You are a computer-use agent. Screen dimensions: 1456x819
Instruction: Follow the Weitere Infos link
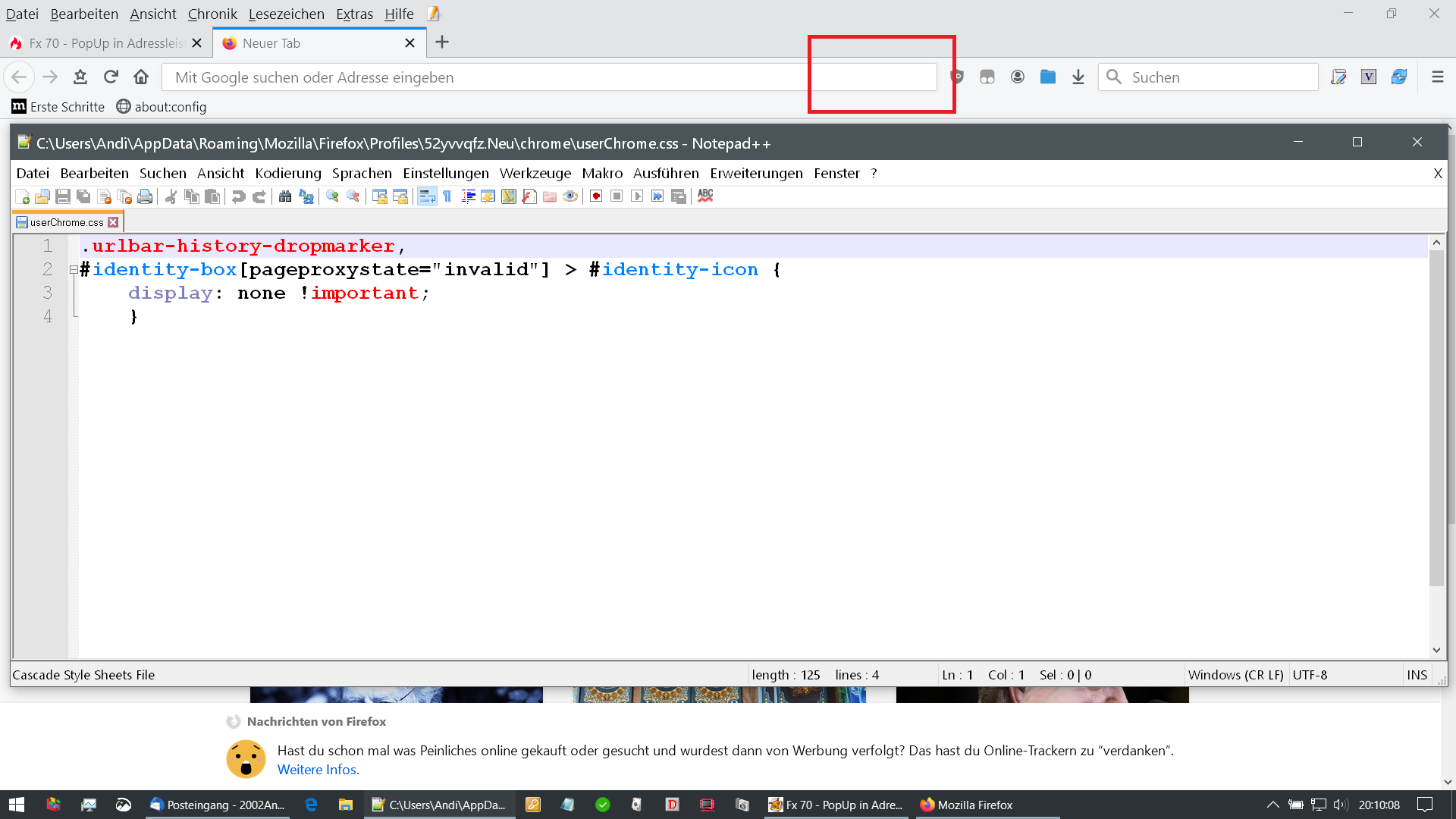point(318,770)
